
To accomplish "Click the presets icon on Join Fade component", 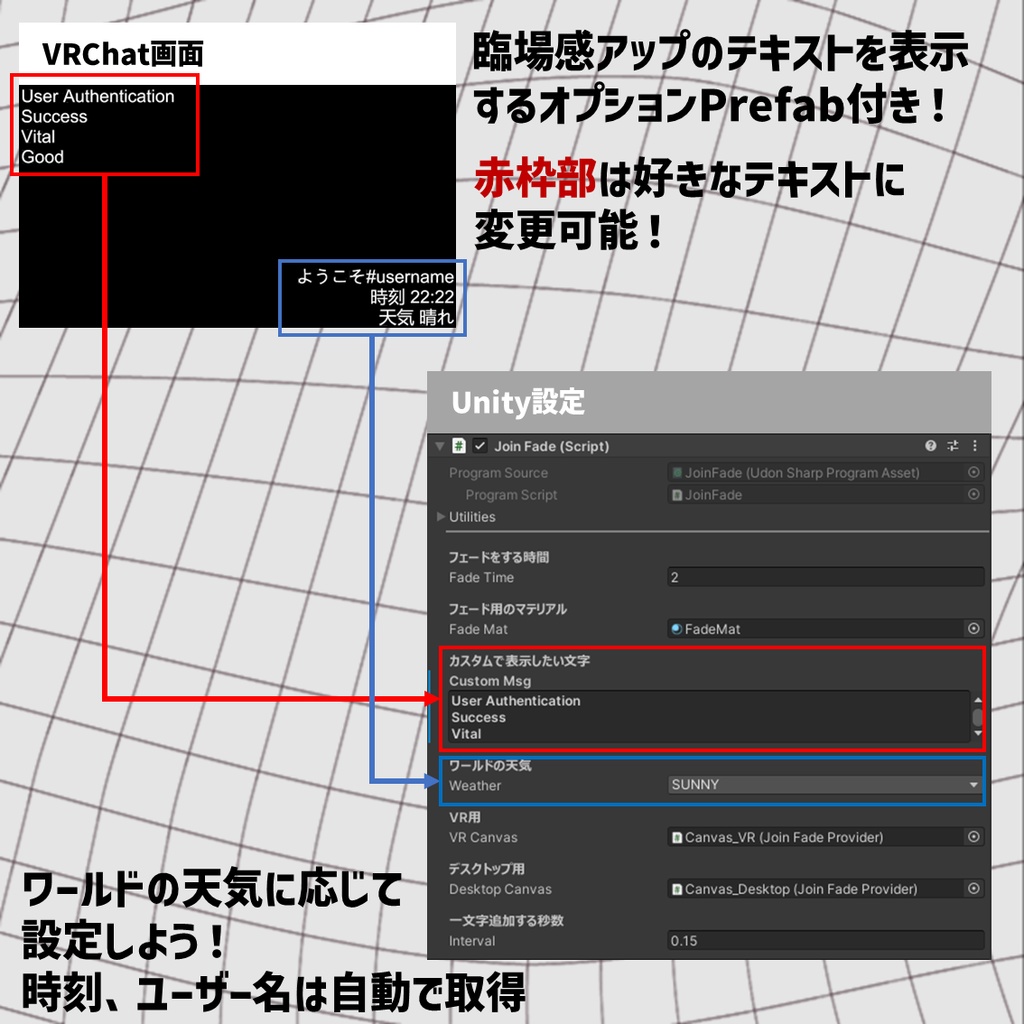I will pyautogui.click(x=952, y=447).
